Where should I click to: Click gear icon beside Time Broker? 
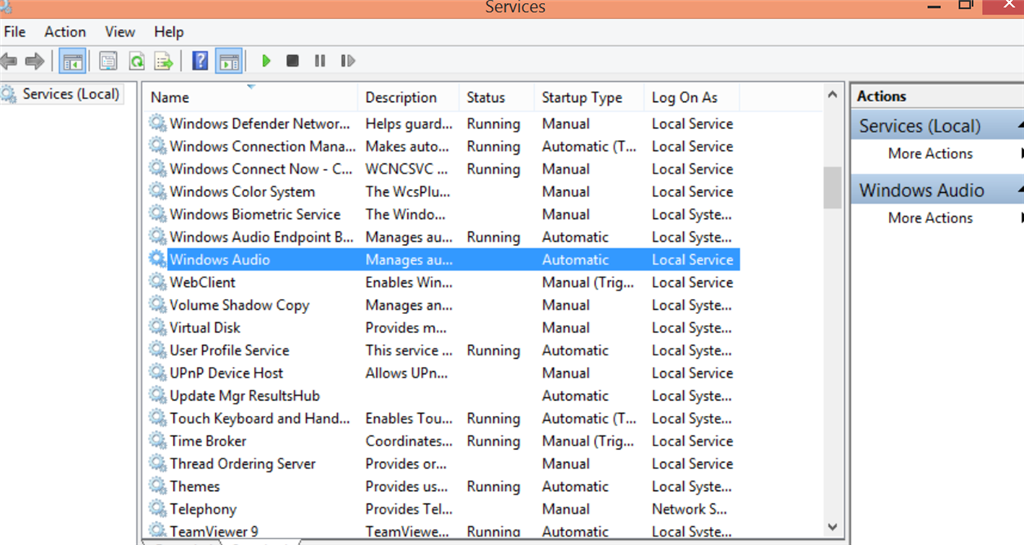(157, 441)
